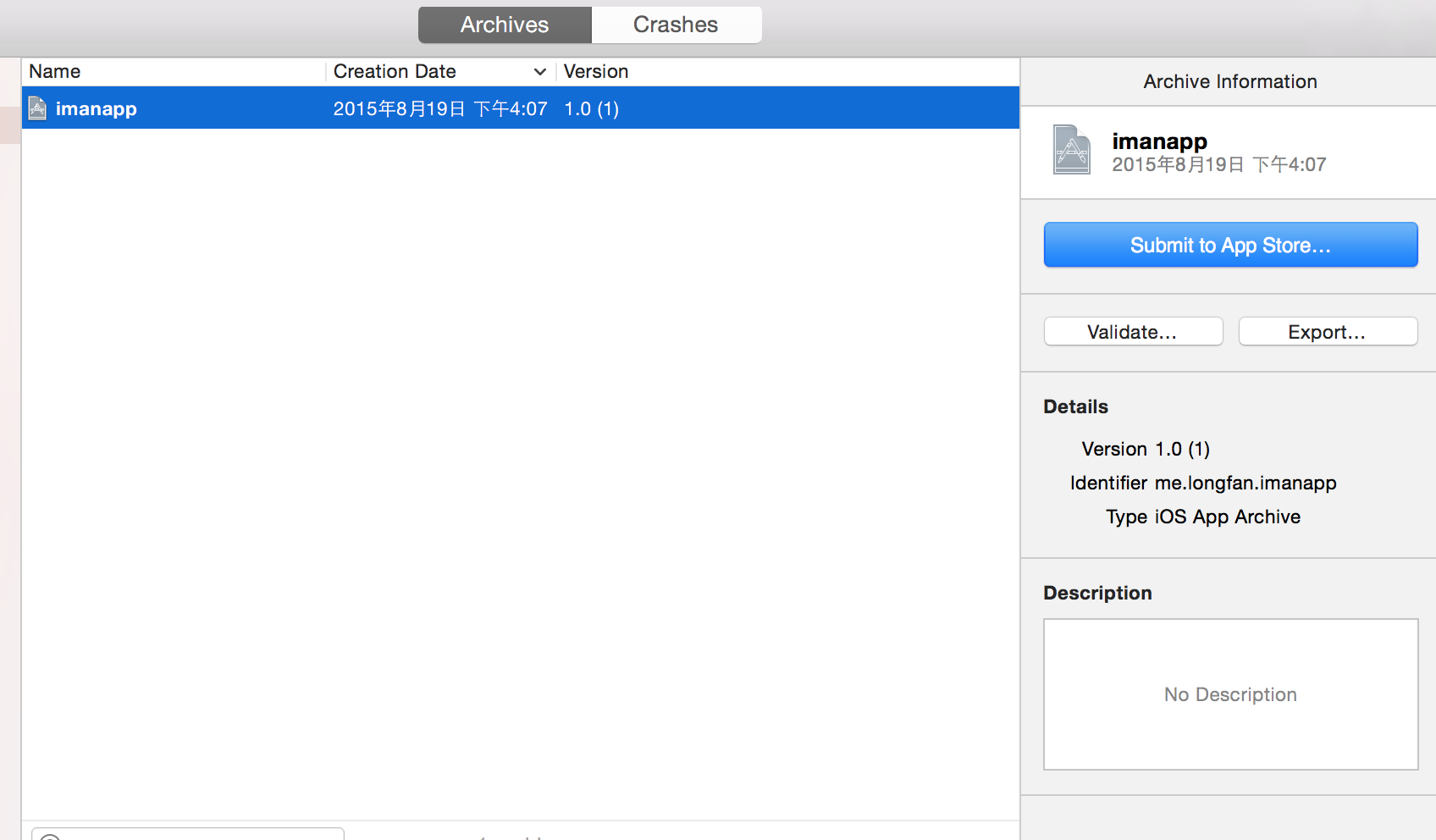Select the imanapp archive name in list
This screenshot has width=1436, height=840.
click(97, 108)
